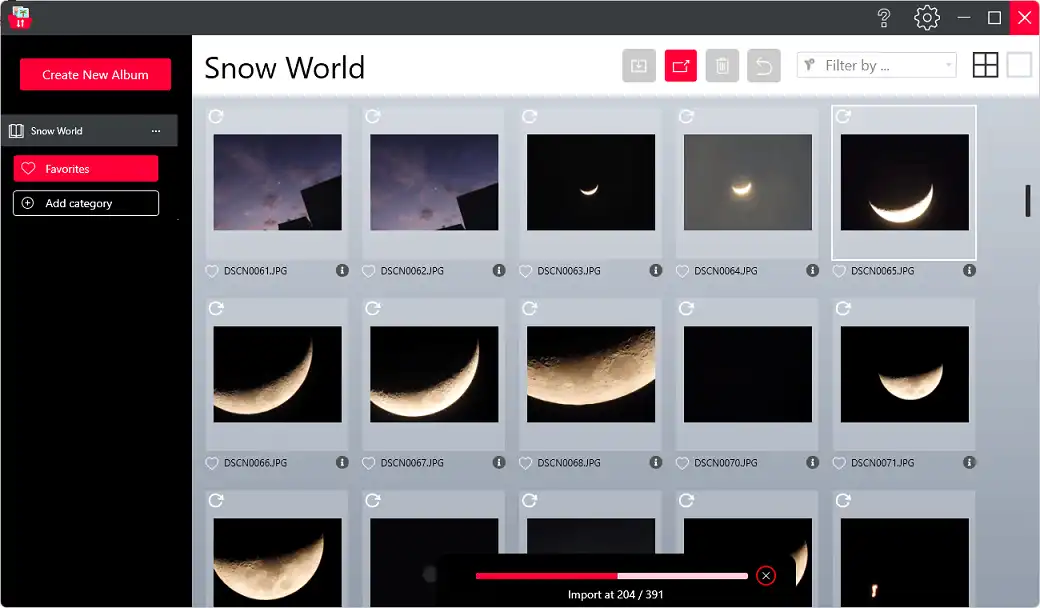Open the Favorites category
Viewport: 1040px width, 608px height.
(x=86, y=169)
